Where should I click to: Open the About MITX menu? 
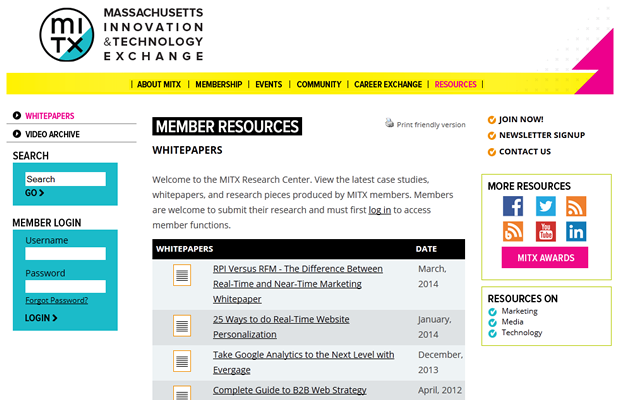tap(159, 84)
